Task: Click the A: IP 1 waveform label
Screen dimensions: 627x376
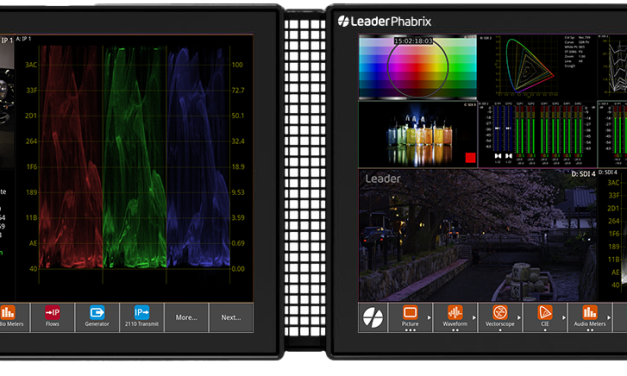Action: point(24,39)
